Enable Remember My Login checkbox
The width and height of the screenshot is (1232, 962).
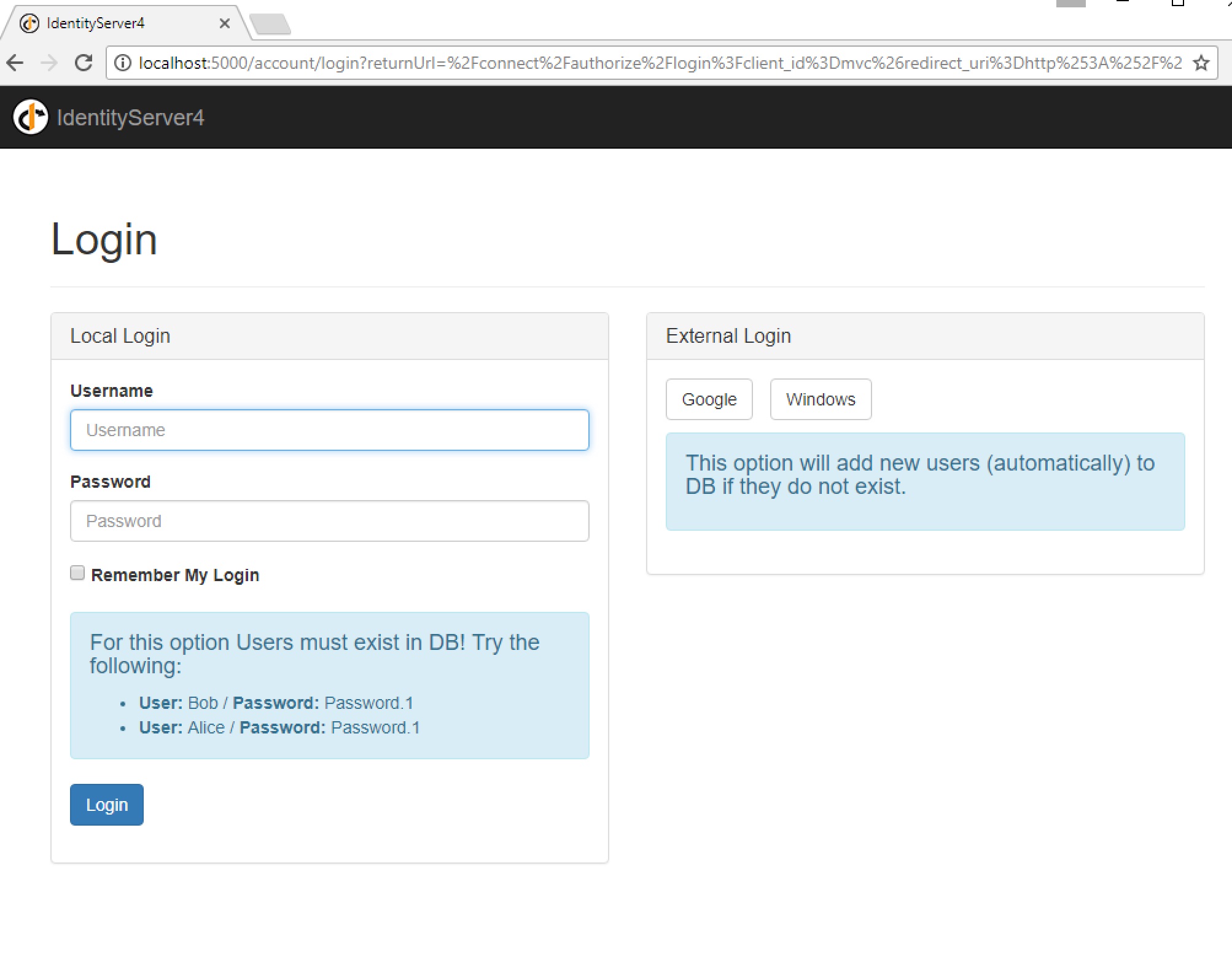(x=77, y=573)
